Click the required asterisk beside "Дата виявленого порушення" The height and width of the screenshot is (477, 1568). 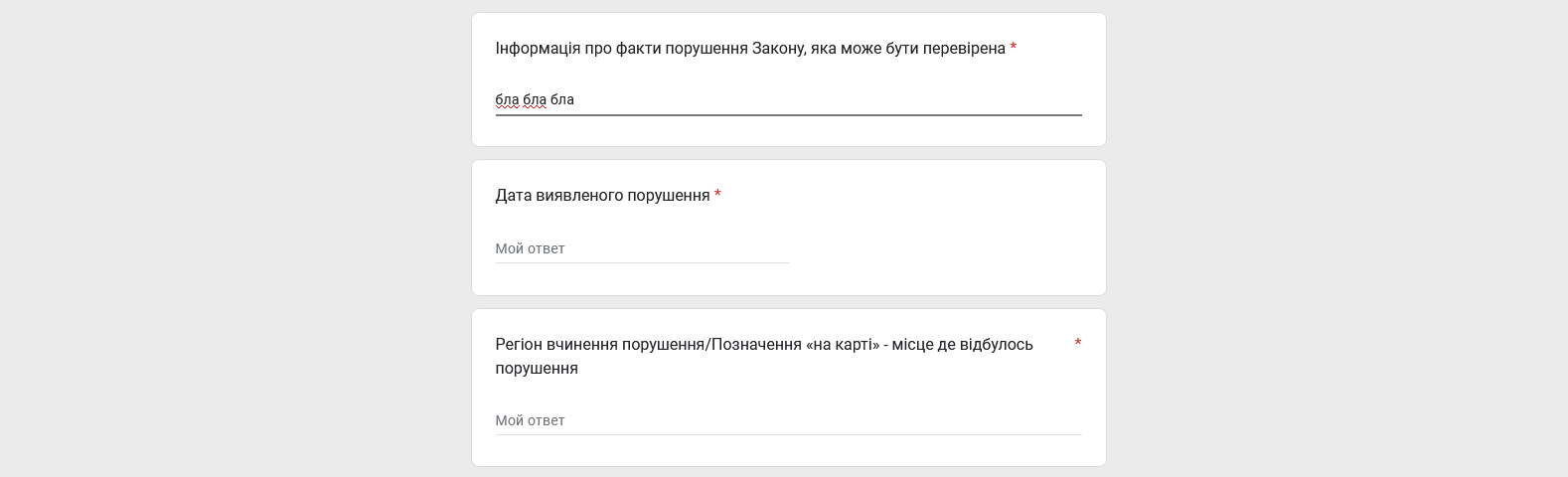tap(717, 195)
